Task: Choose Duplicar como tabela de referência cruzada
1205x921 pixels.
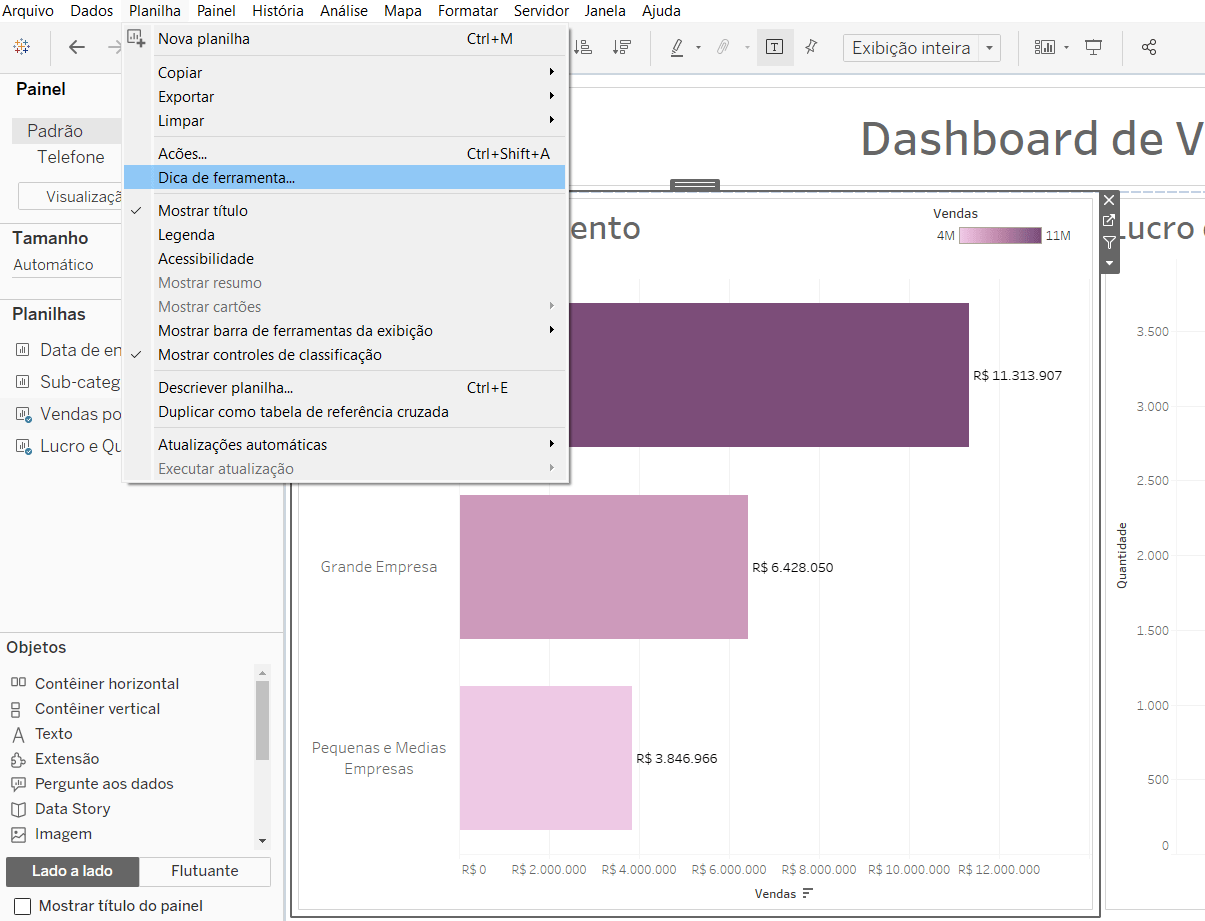Action: click(346, 412)
